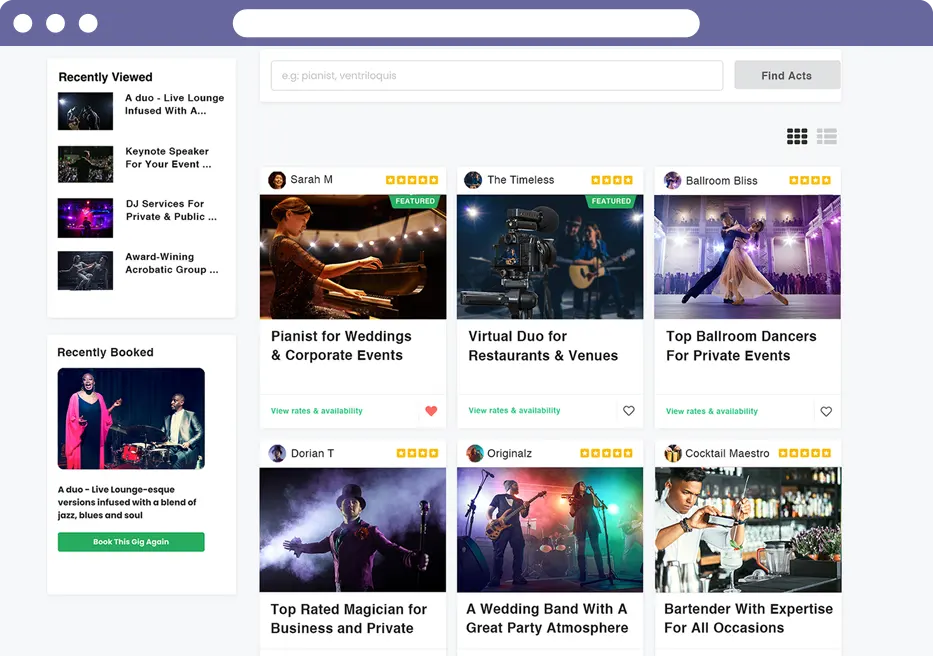This screenshot has width=933, height=656.
Task: Favorite the Top Ballroom Dancers heart
Action: coord(826,411)
